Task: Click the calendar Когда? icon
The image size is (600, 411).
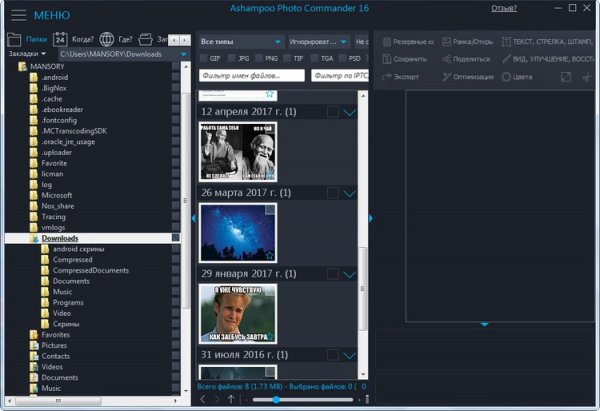Action: click(60, 40)
